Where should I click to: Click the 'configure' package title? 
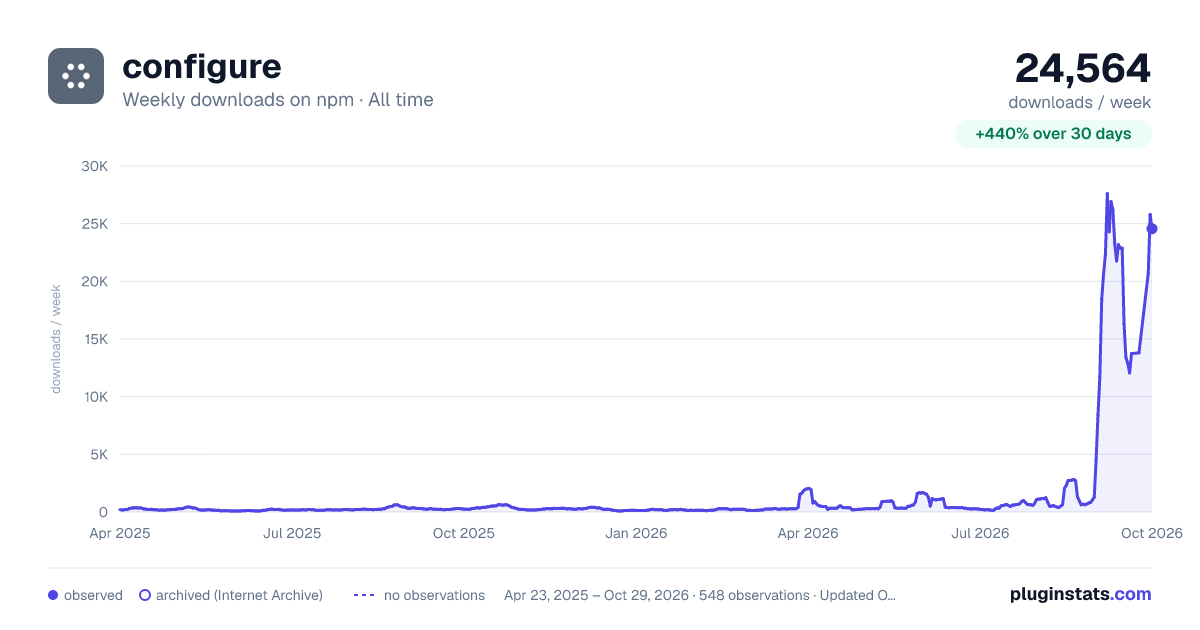tap(202, 66)
